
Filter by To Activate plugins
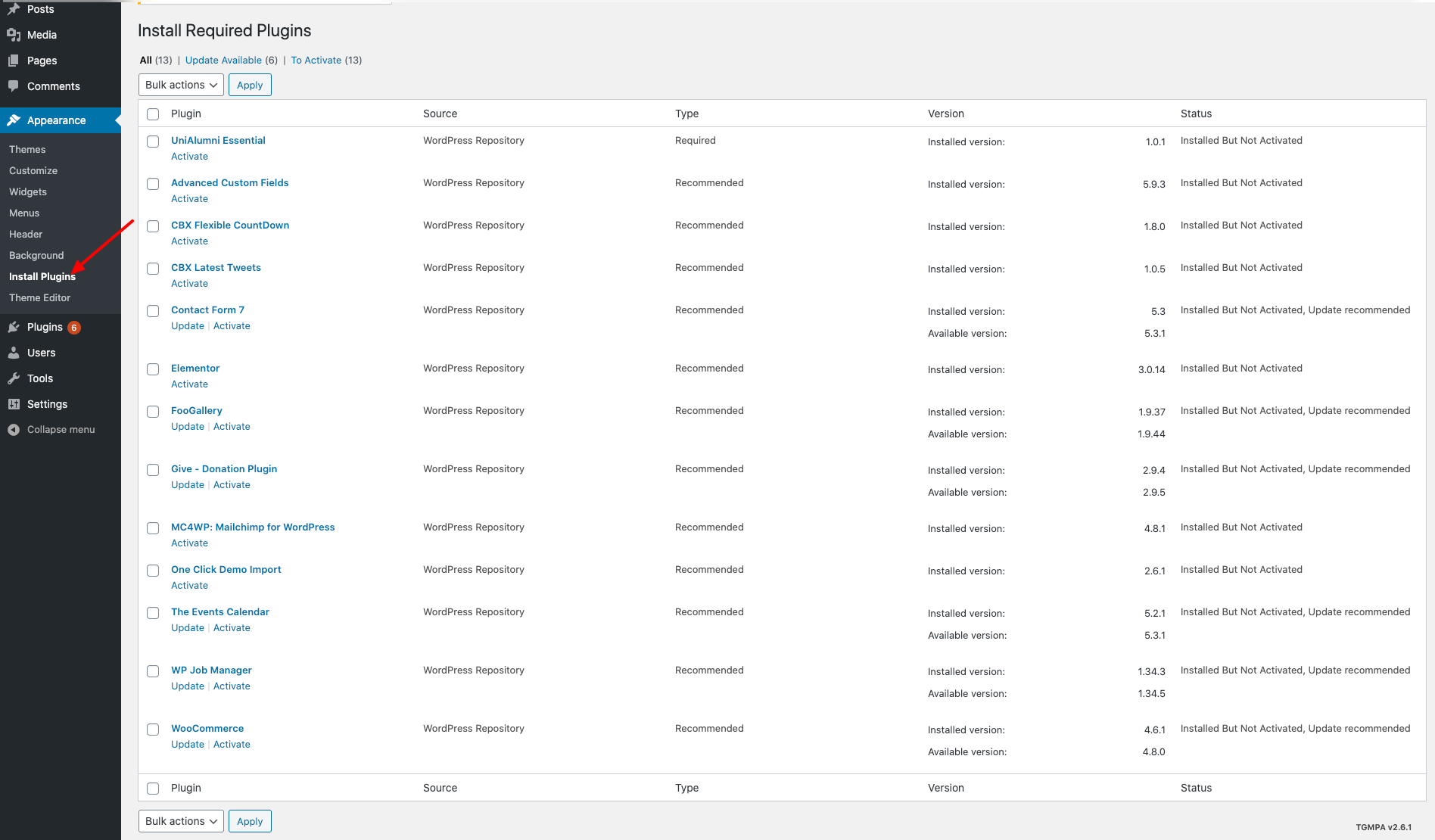point(316,61)
